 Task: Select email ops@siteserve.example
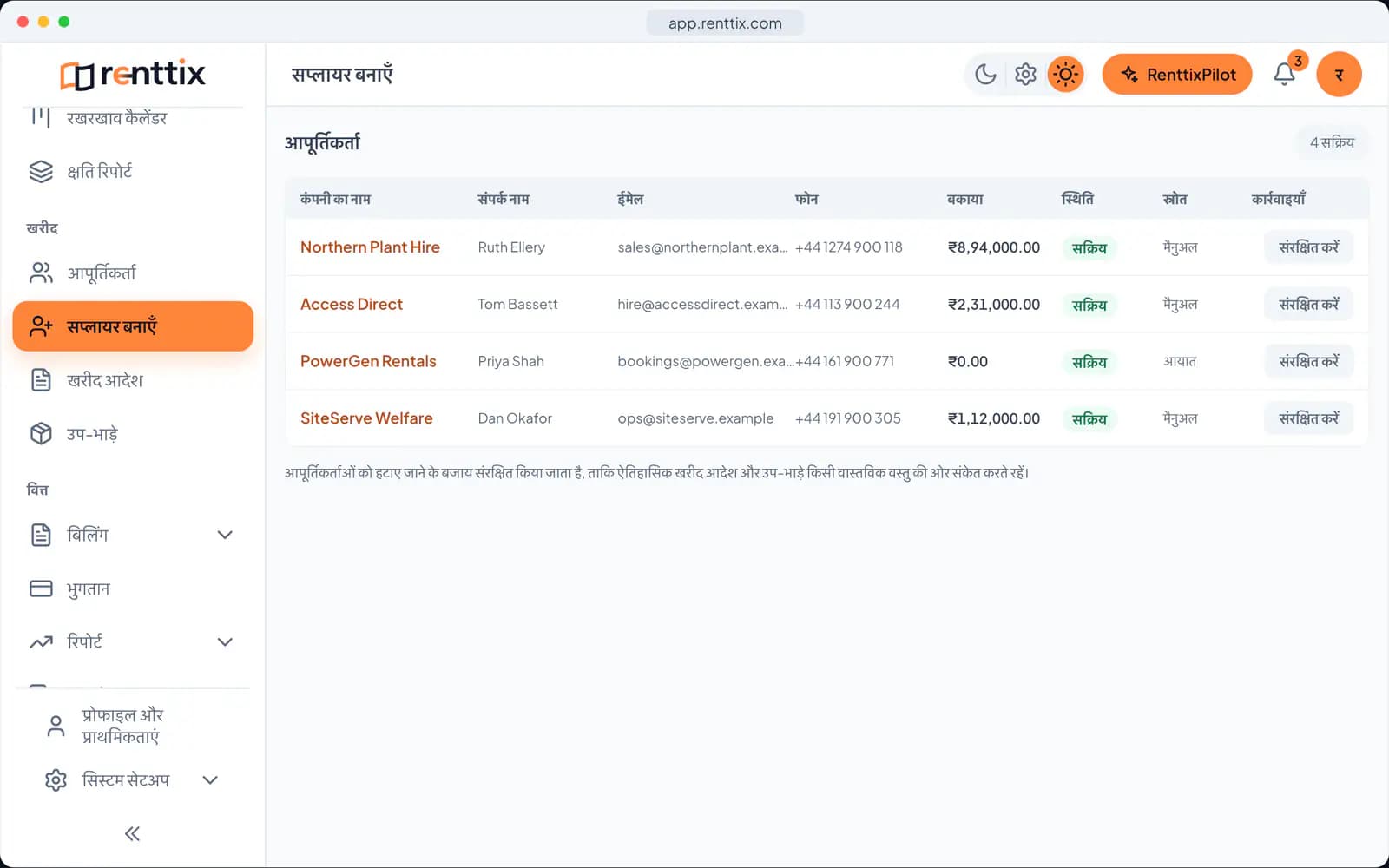(695, 418)
